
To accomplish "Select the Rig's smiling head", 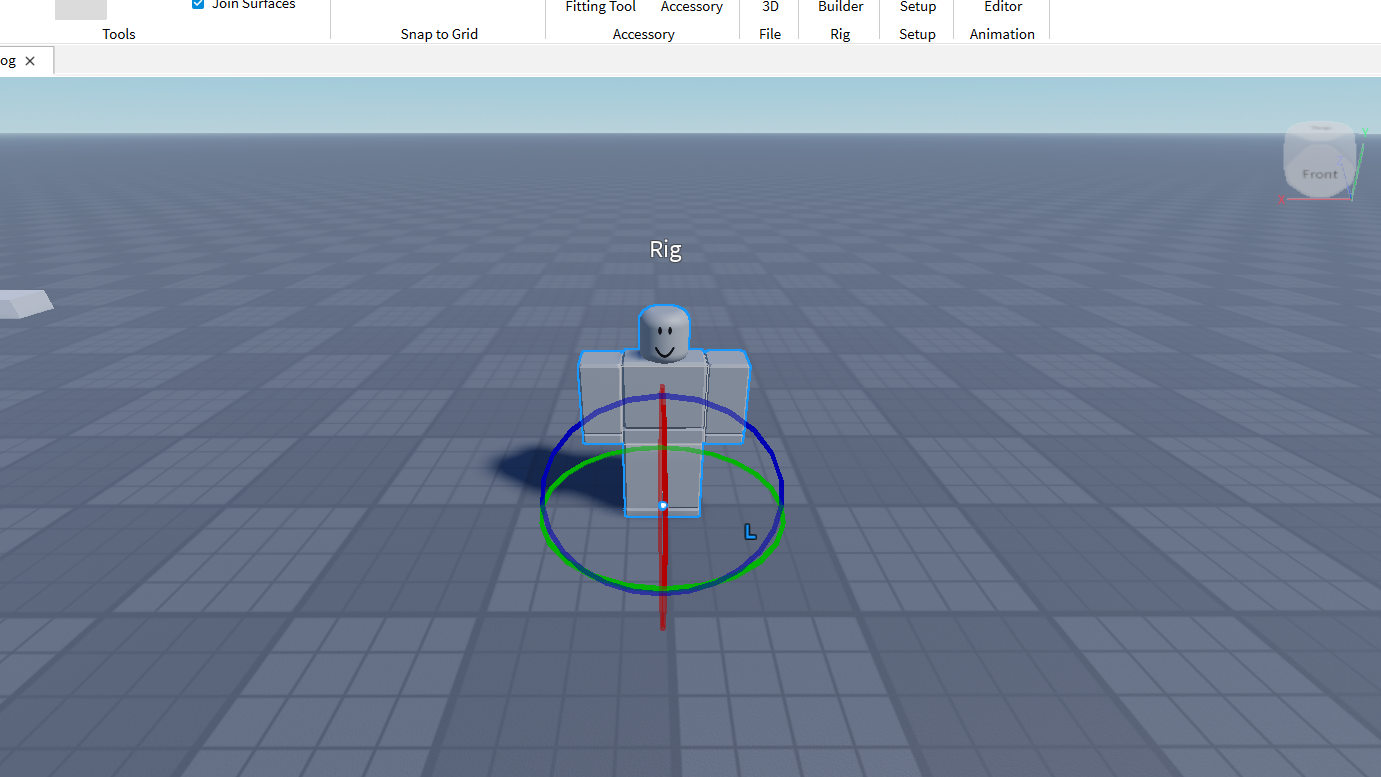I will (x=664, y=335).
